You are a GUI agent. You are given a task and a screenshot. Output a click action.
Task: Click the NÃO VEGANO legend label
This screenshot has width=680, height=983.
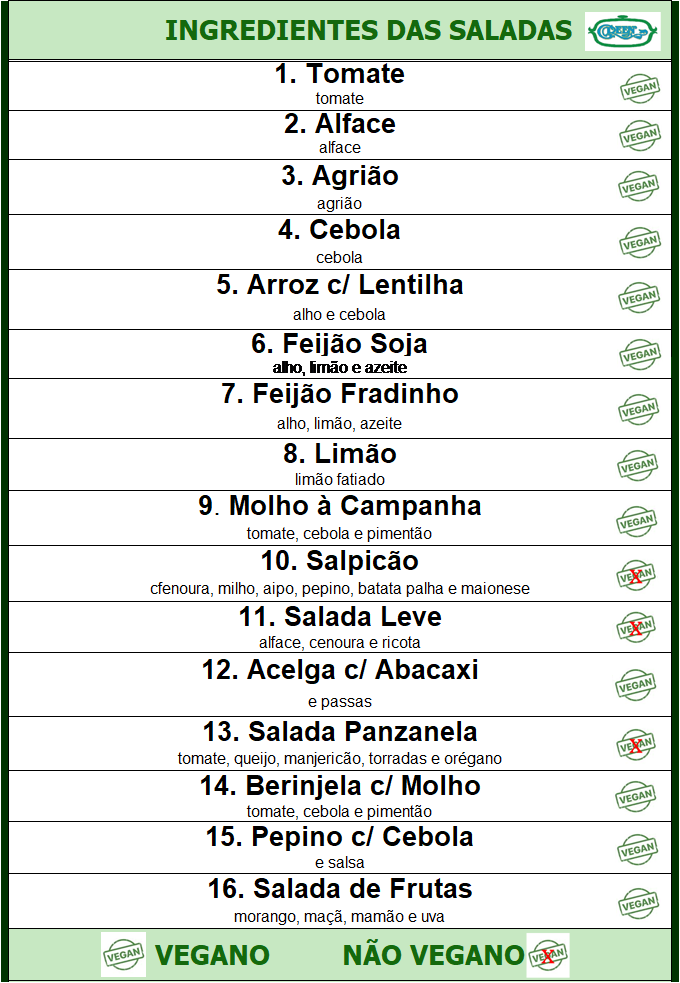pos(432,956)
